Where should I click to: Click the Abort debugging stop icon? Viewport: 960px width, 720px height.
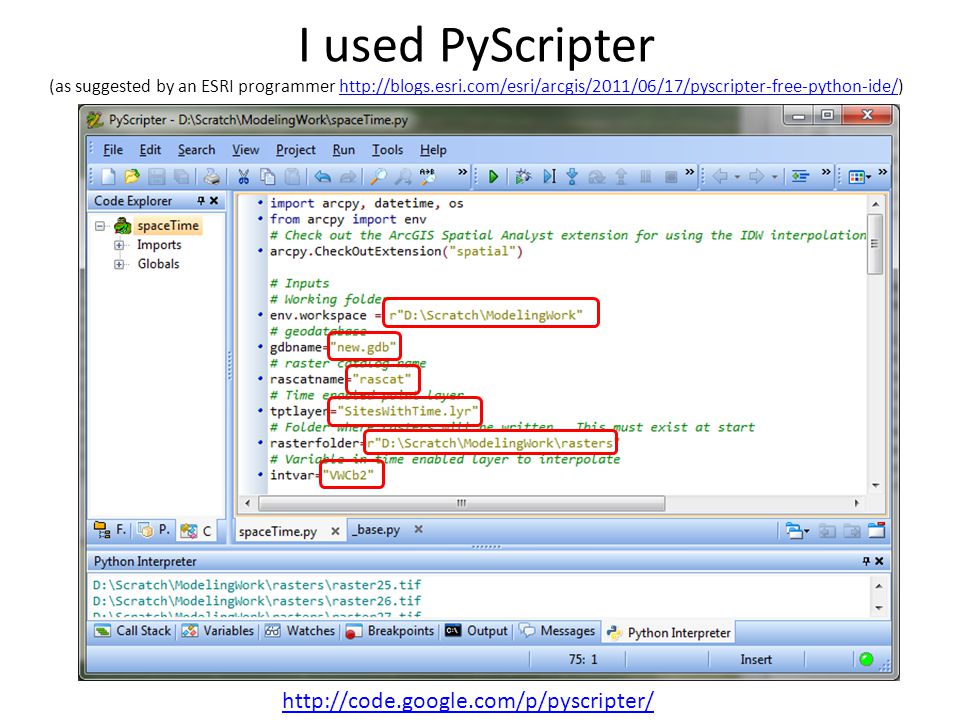[671, 177]
